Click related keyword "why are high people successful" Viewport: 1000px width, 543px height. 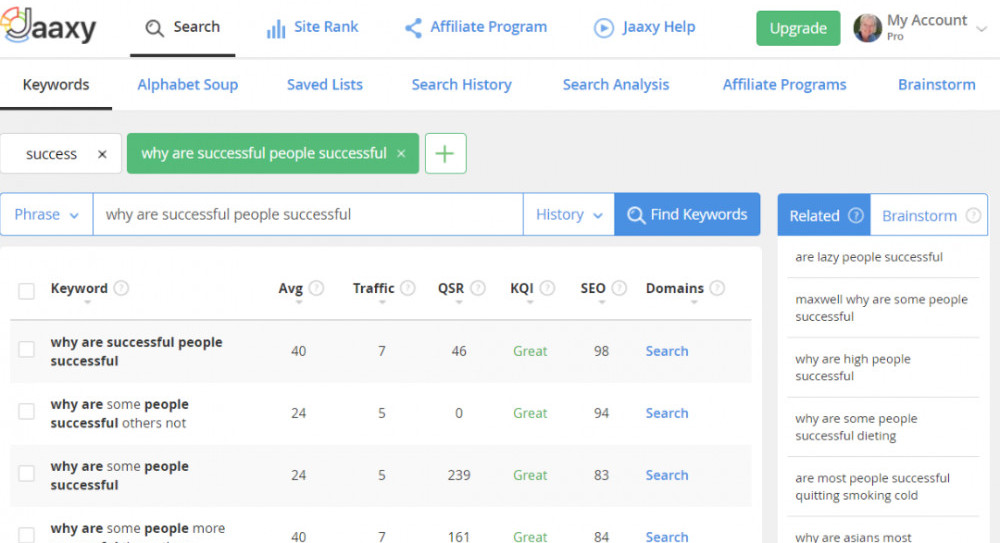[853, 367]
